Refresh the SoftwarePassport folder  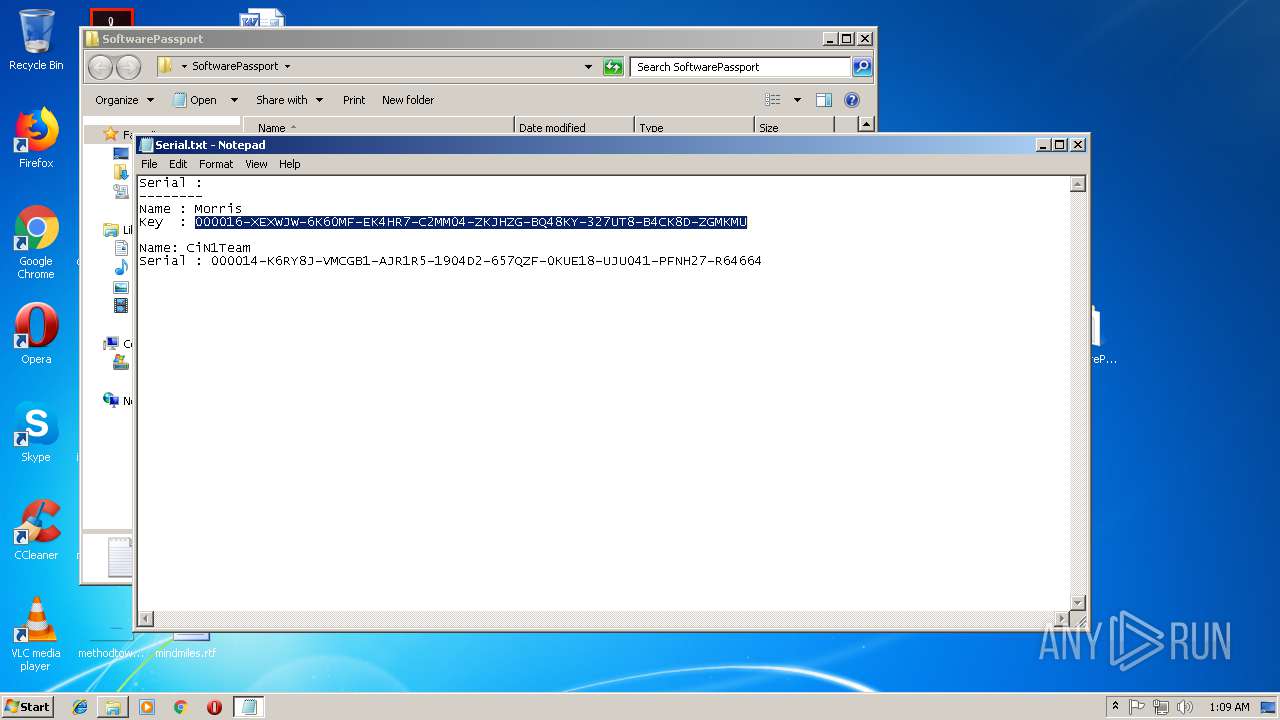[x=613, y=67]
